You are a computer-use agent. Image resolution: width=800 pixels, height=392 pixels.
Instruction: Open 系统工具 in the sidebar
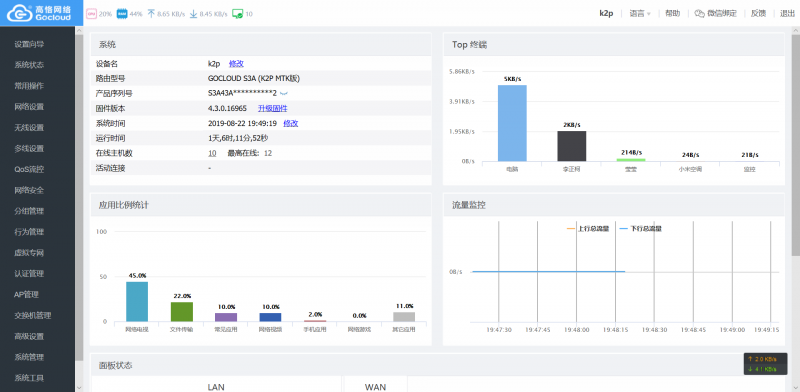point(29,378)
